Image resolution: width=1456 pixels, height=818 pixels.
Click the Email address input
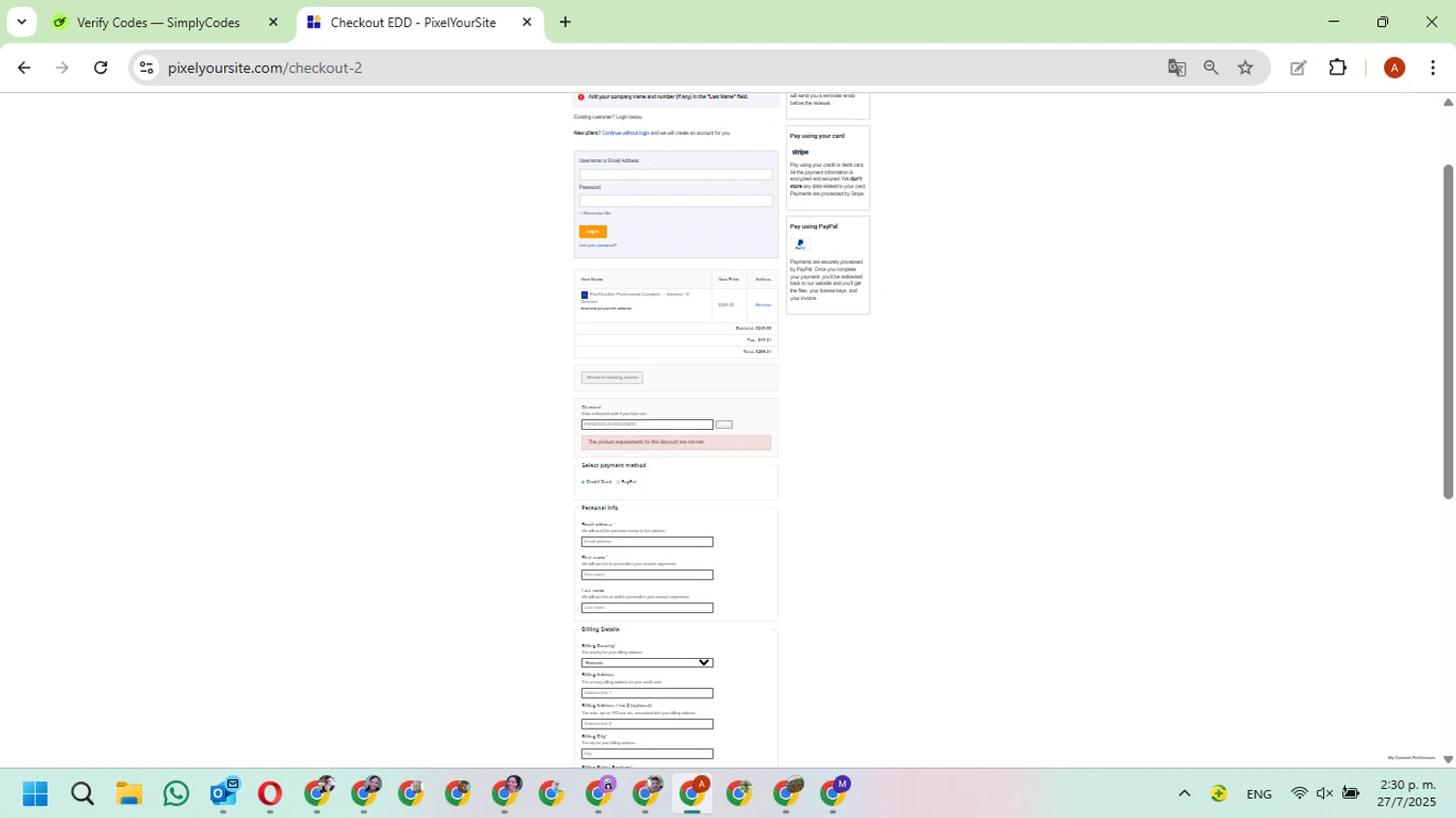point(646,541)
